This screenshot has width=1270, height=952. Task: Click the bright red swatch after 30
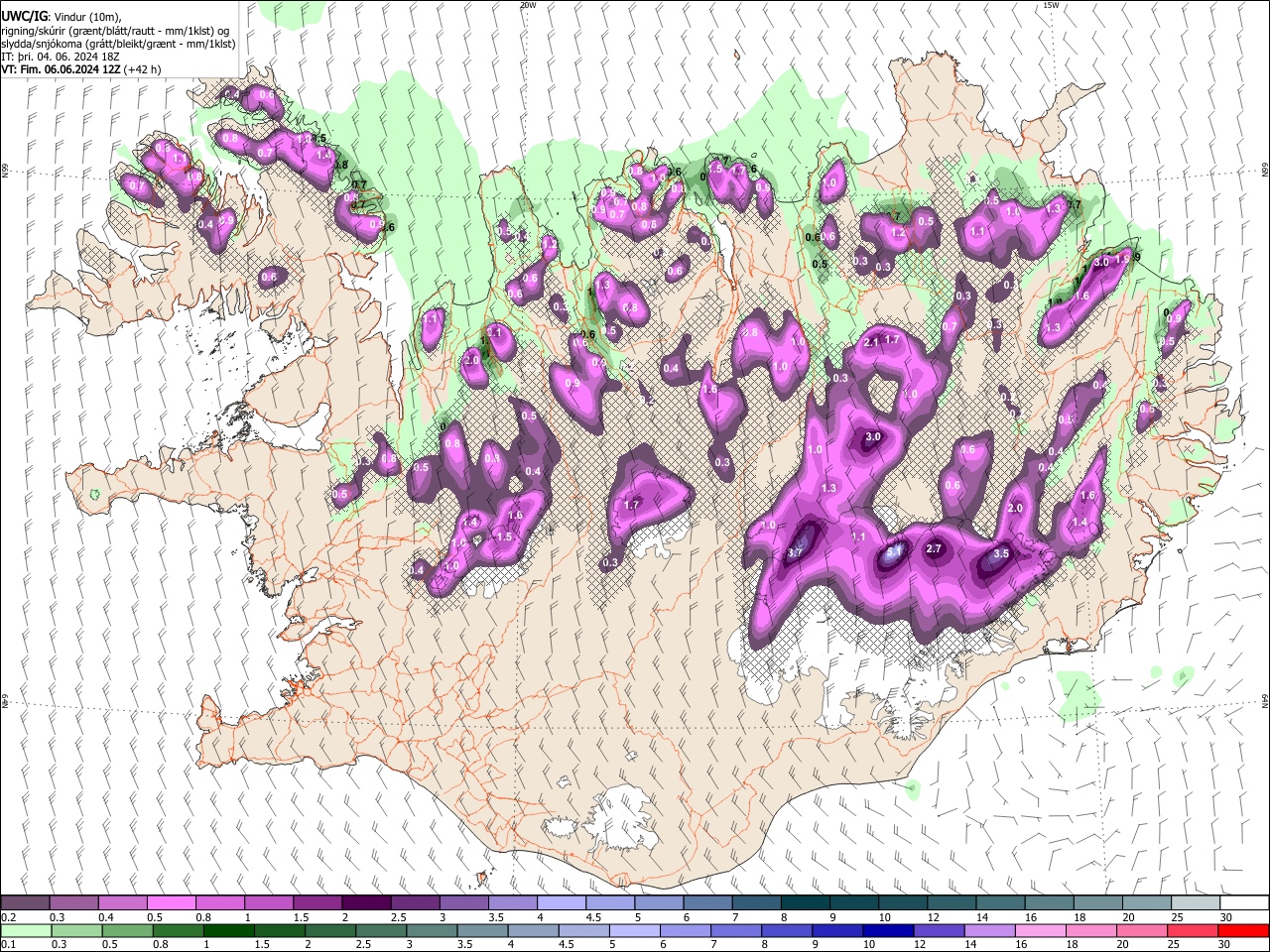[1242, 930]
